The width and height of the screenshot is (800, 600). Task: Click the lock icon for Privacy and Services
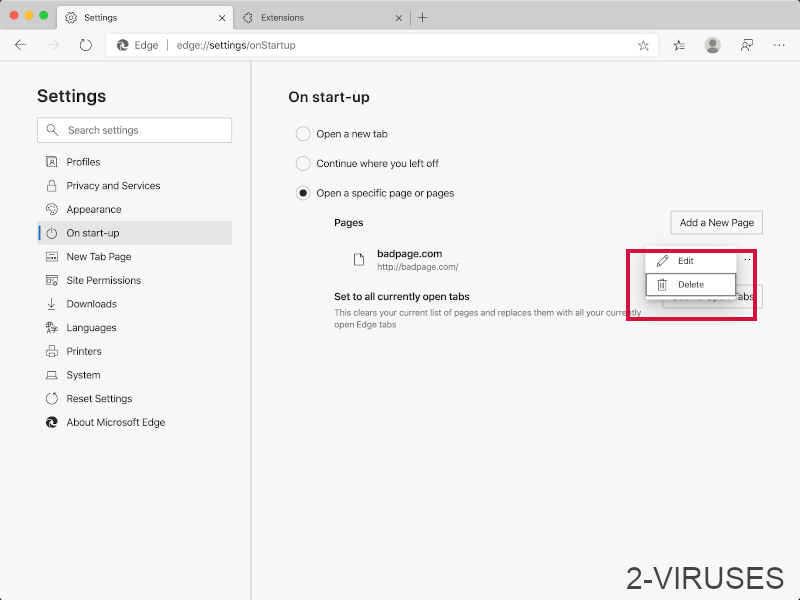click(52, 186)
